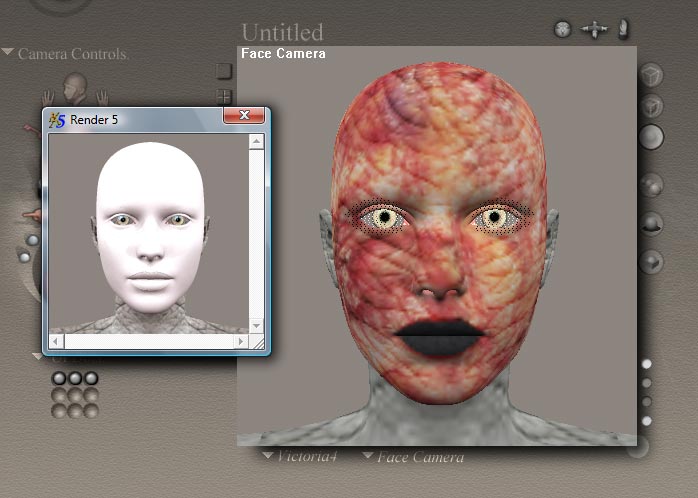Select the wireframe cube display style
The width and height of the screenshot is (698, 498).
pos(651,75)
